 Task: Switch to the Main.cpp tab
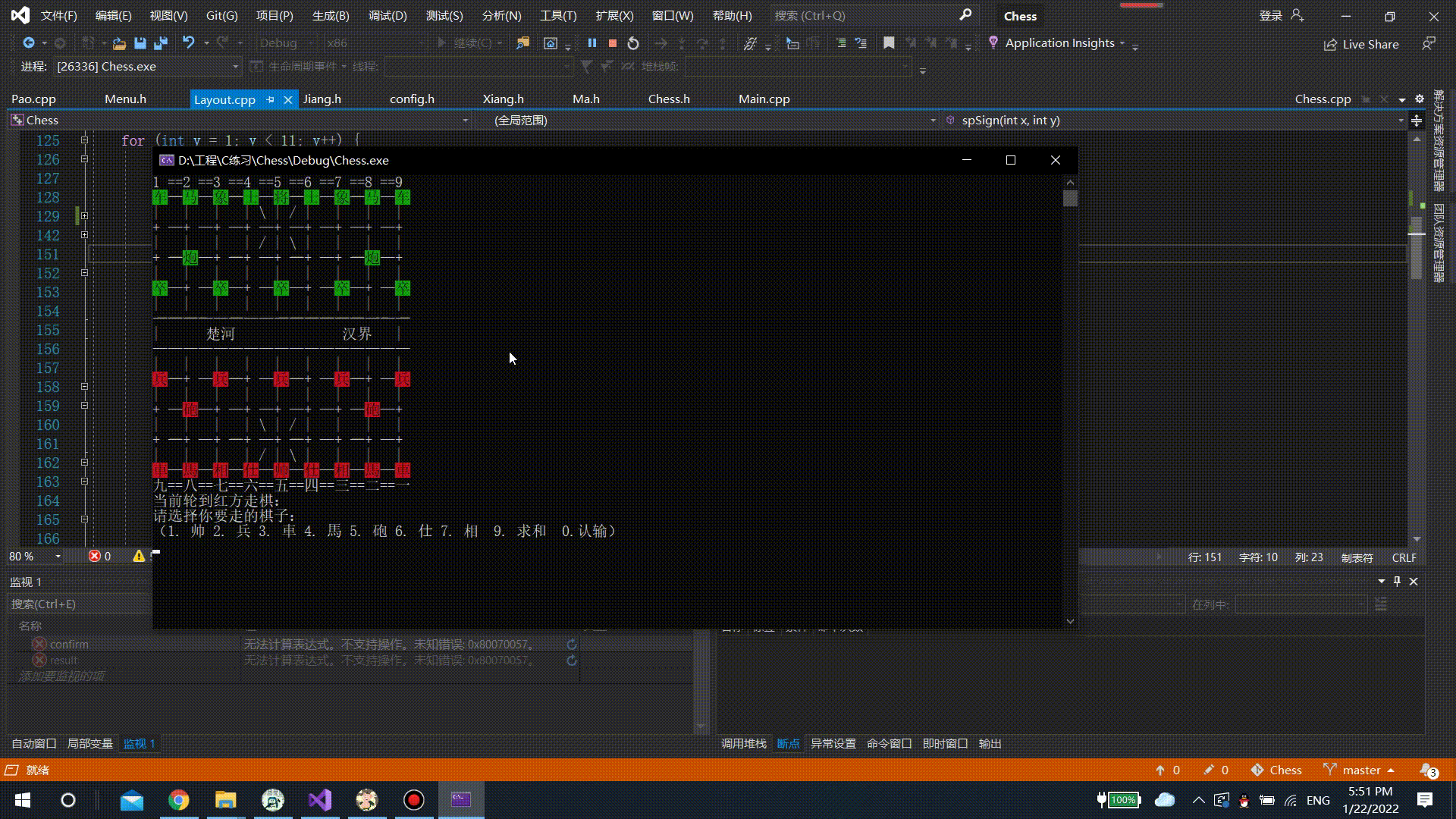764,99
